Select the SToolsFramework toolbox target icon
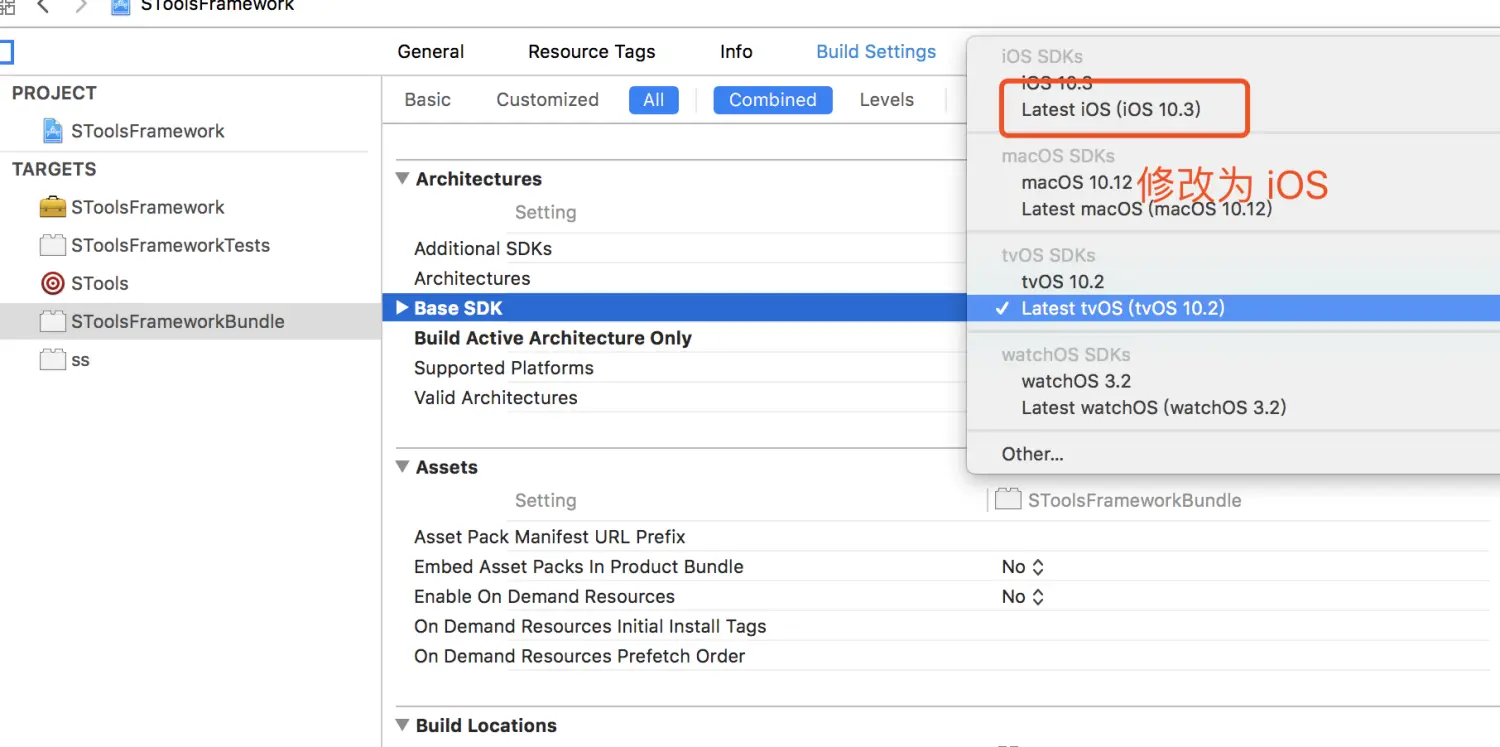This screenshot has height=747, width=1500. (53, 207)
